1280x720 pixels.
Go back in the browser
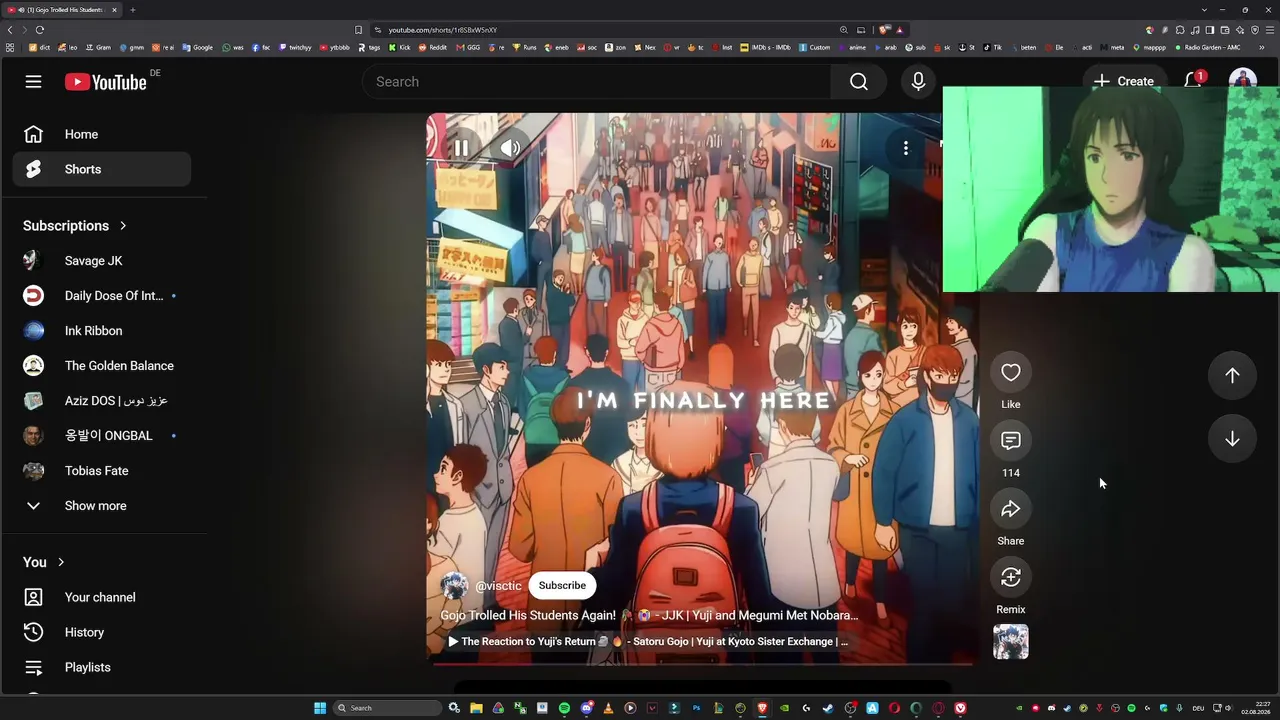point(10,30)
